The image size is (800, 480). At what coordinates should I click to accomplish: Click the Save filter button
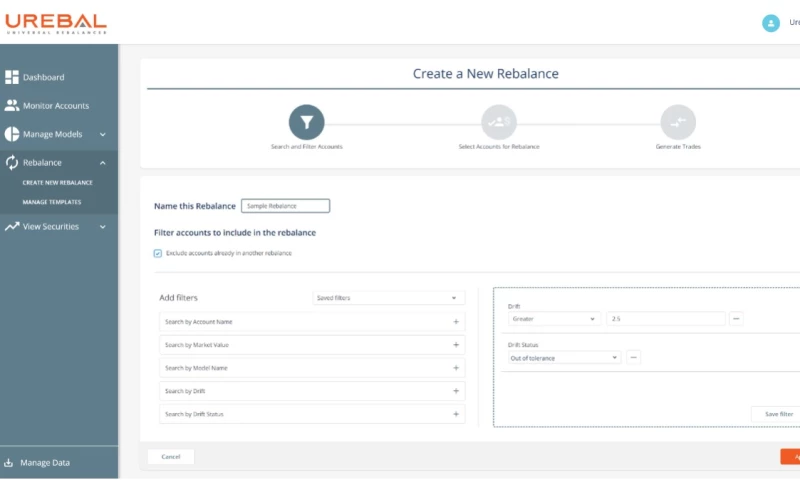click(778, 413)
